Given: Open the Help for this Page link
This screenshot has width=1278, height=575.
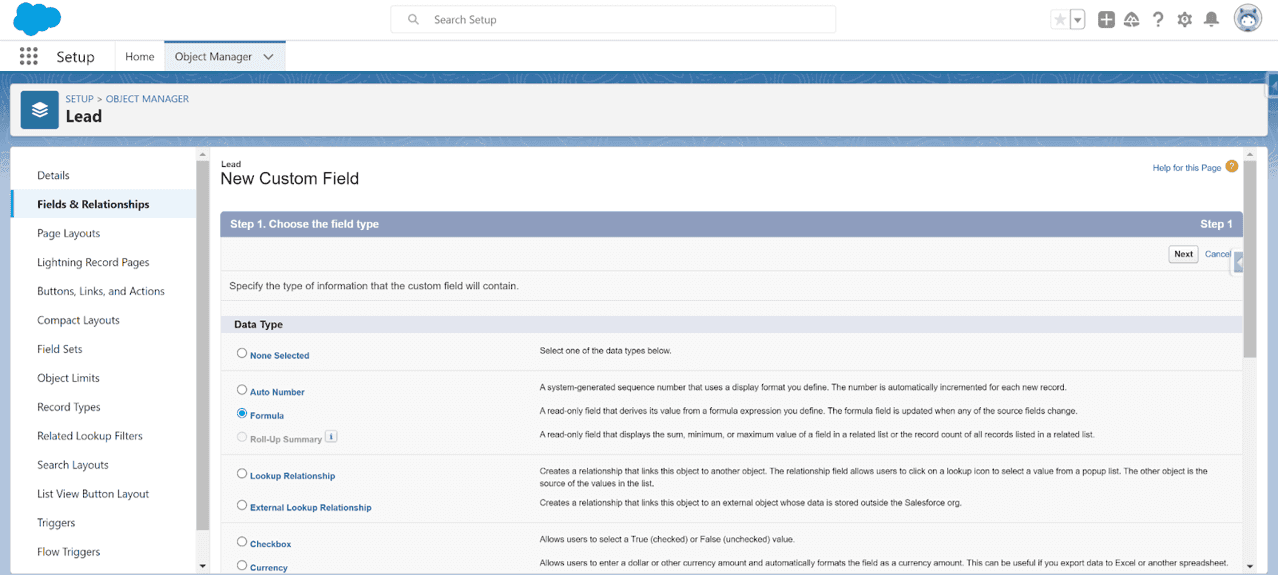Looking at the screenshot, I should (x=1187, y=168).
